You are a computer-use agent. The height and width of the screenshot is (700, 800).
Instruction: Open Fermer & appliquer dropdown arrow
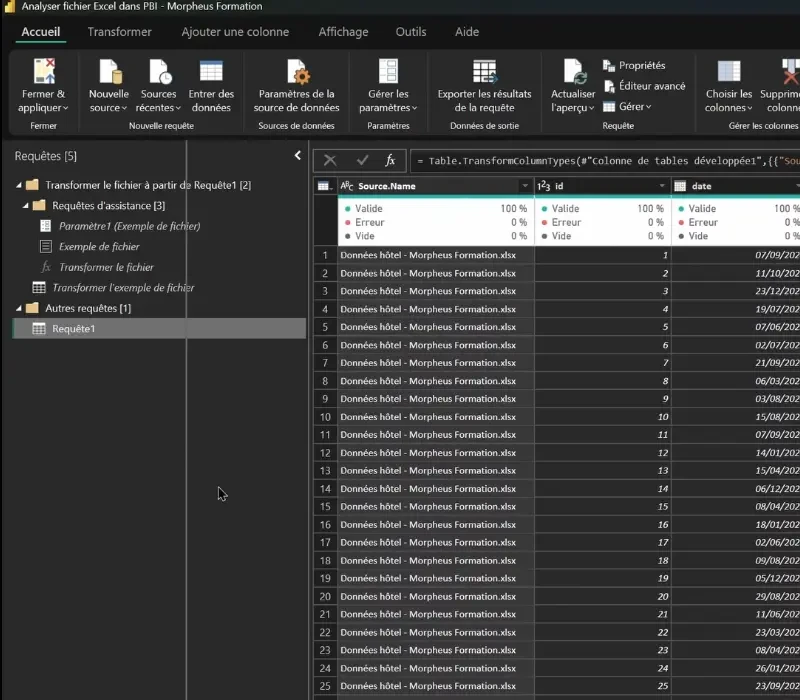point(65,108)
